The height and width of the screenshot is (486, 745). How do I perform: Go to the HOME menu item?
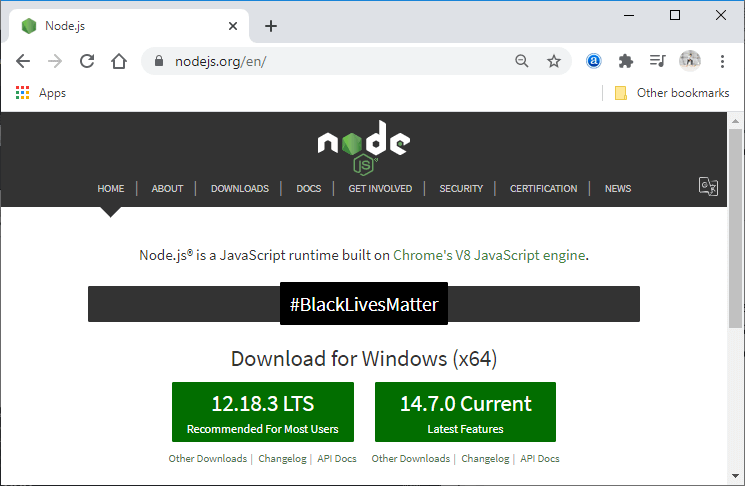coord(111,189)
